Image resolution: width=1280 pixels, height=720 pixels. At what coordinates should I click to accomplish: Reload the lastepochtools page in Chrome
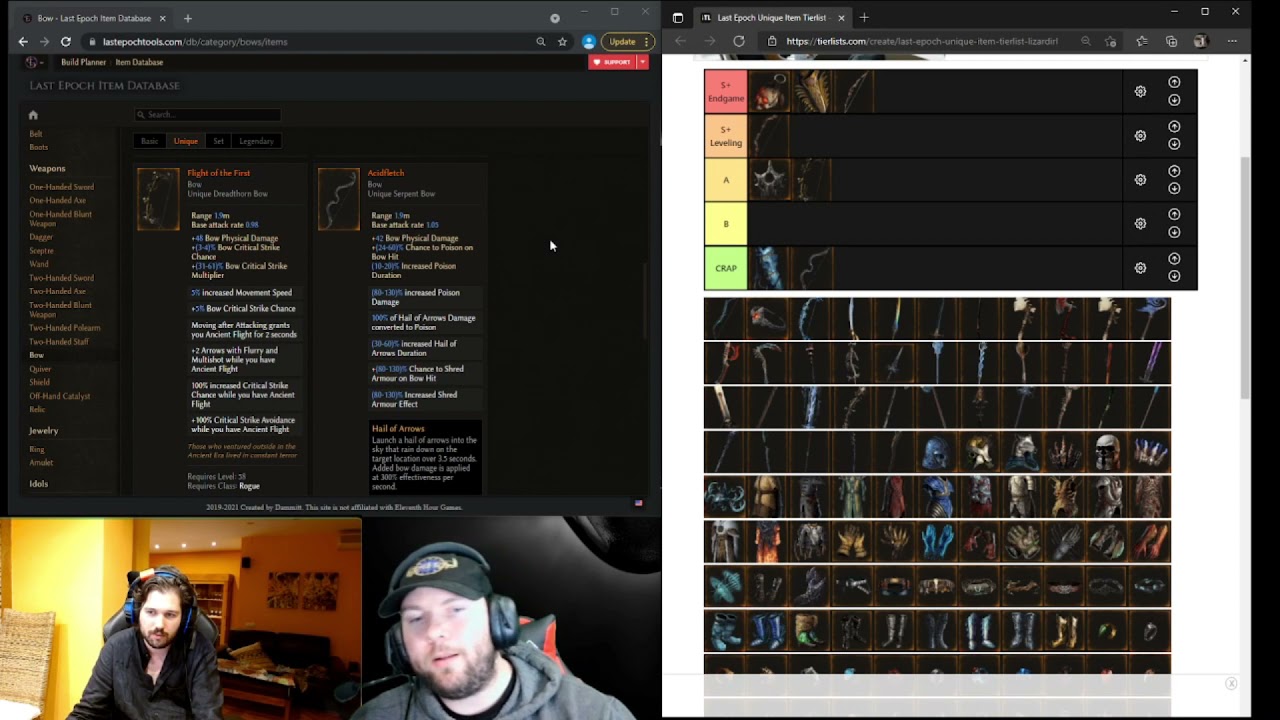pyautogui.click(x=66, y=42)
